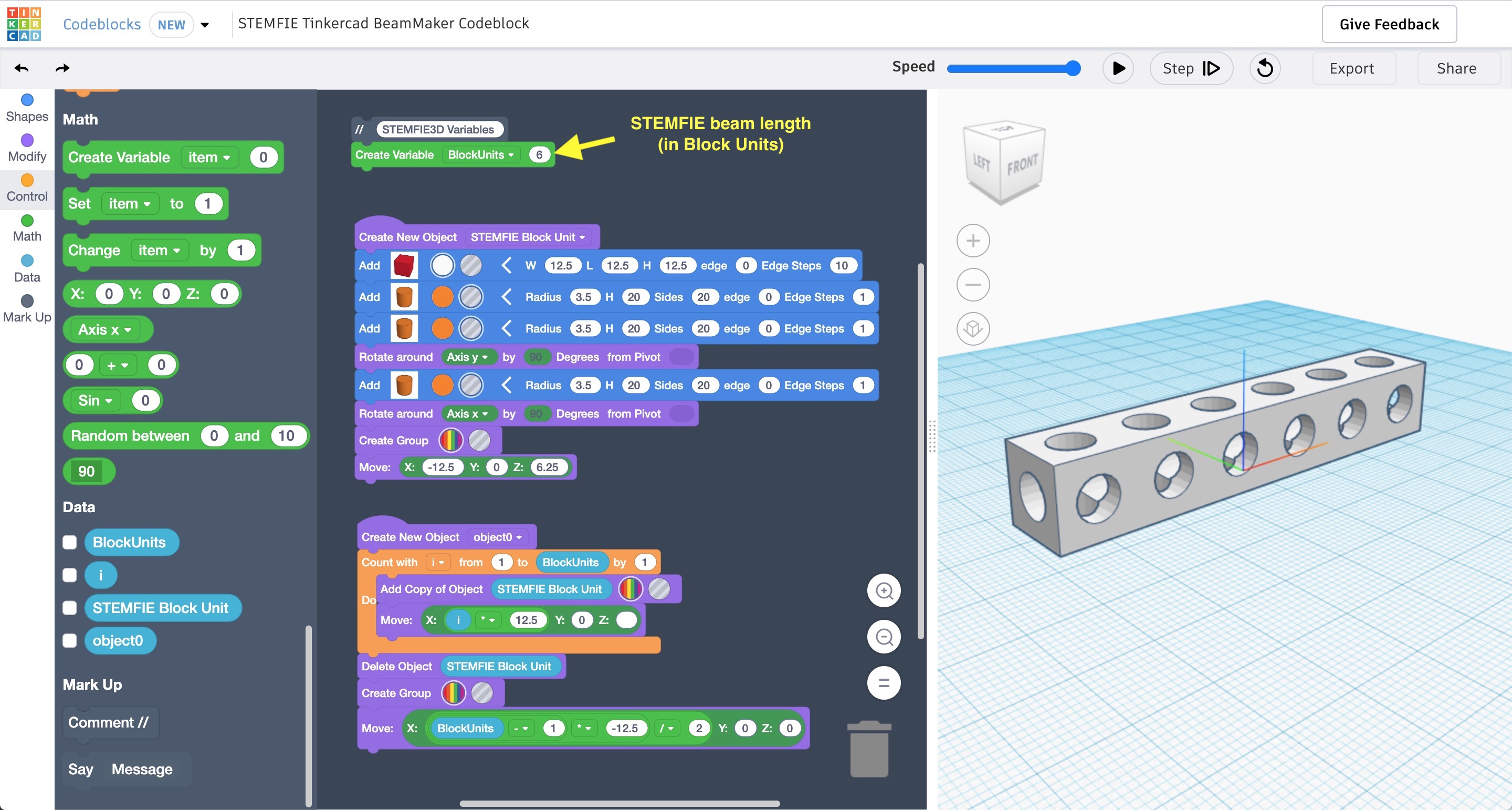Open item dropdown in Set block
This screenshot has width=1512, height=810.
coord(130,204)
